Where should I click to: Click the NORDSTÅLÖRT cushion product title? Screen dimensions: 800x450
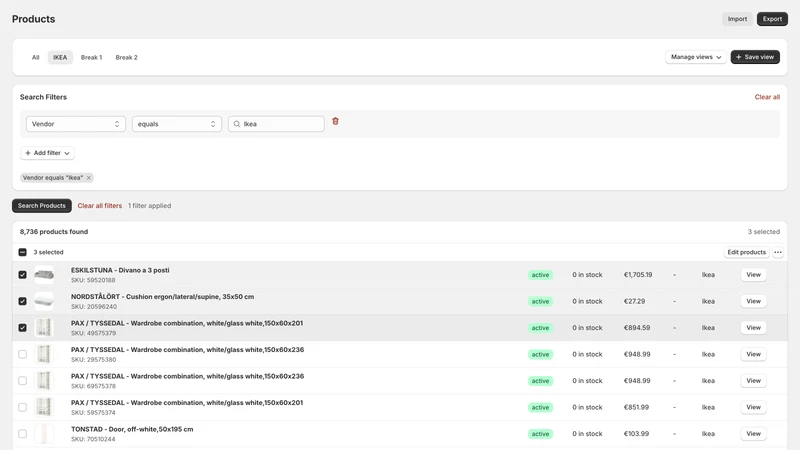click(x=162, y=297)
